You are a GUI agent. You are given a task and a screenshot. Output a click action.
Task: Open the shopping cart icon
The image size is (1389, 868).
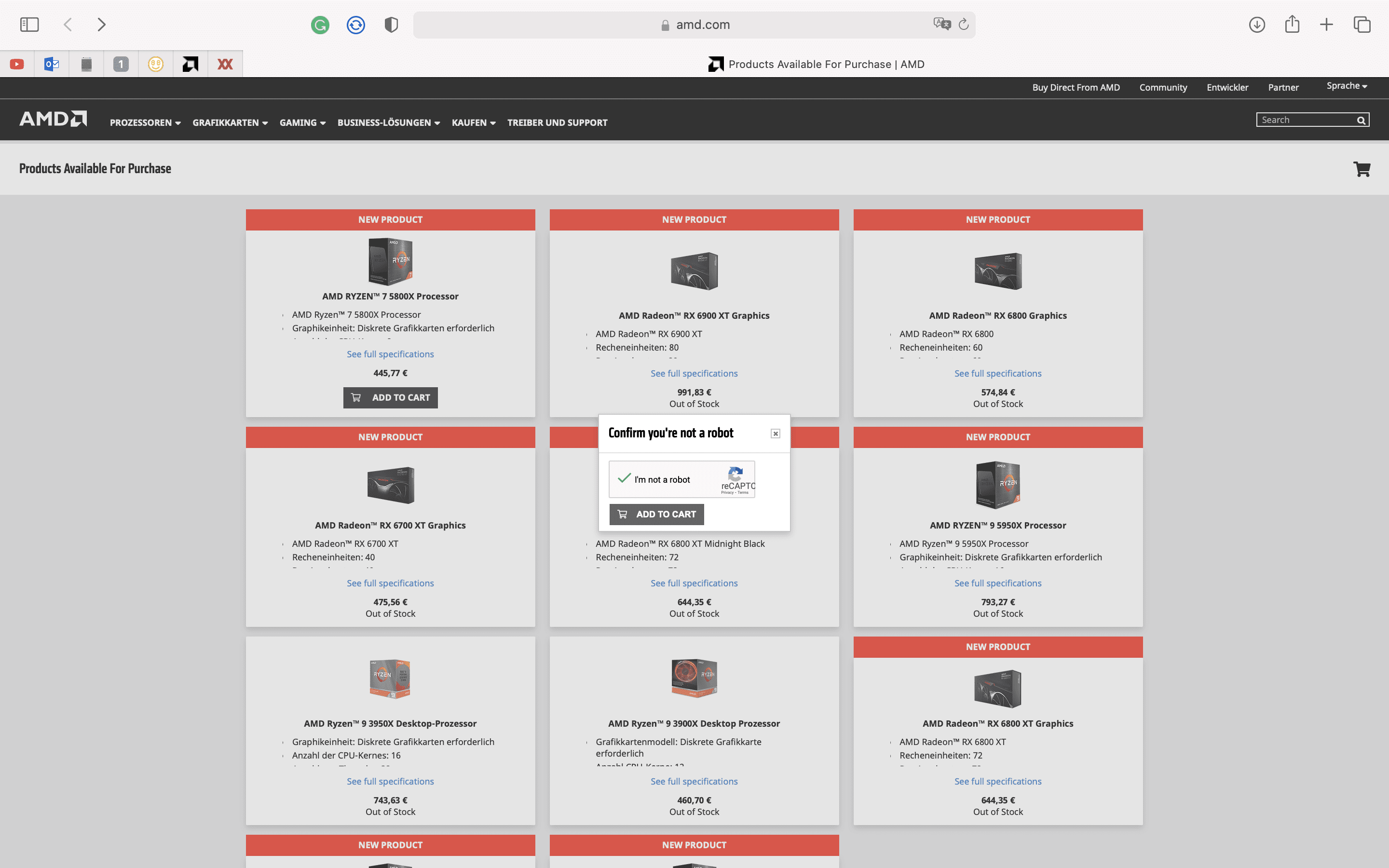[x=1362, y=169]
